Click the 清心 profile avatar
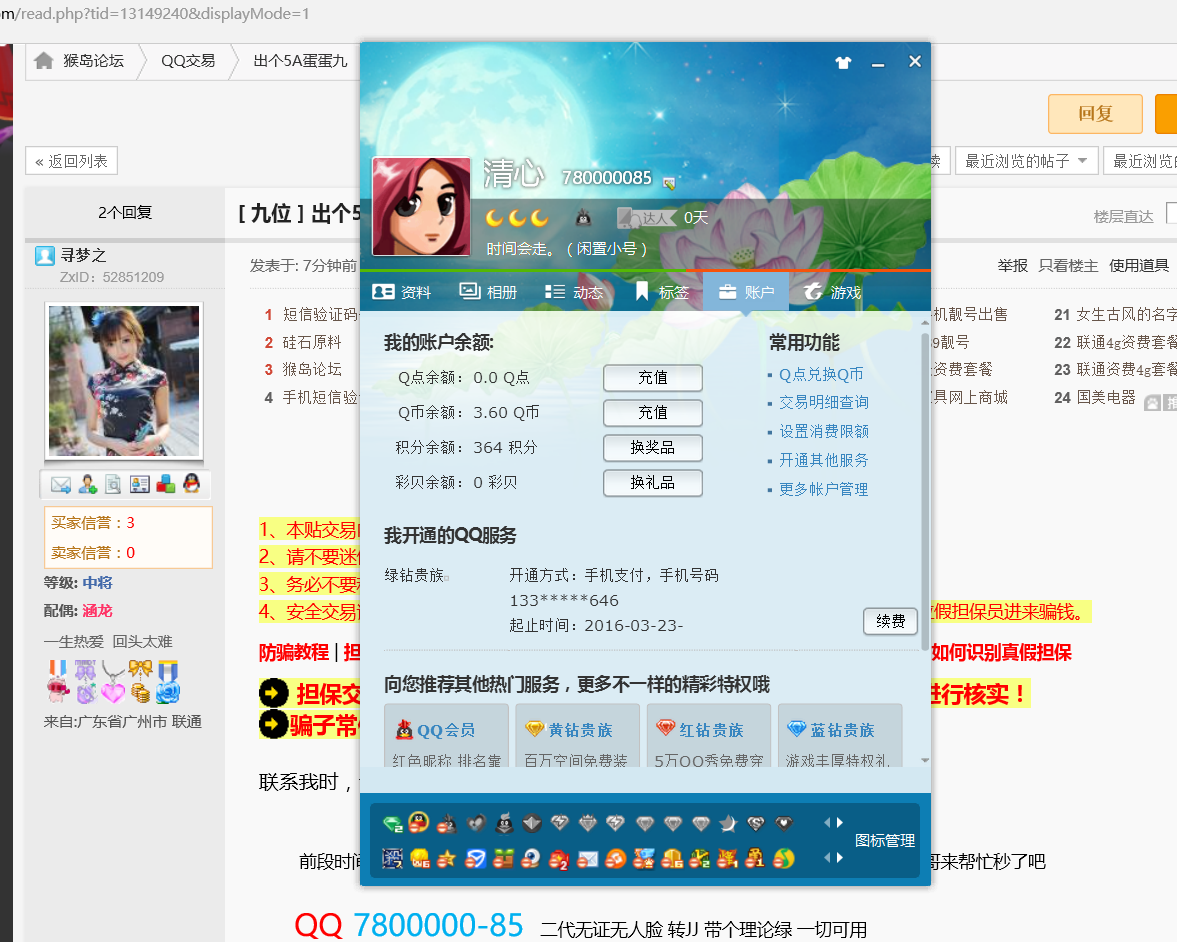The width and height of the screenshot is (1177, 942). click(x=421, y=207)
